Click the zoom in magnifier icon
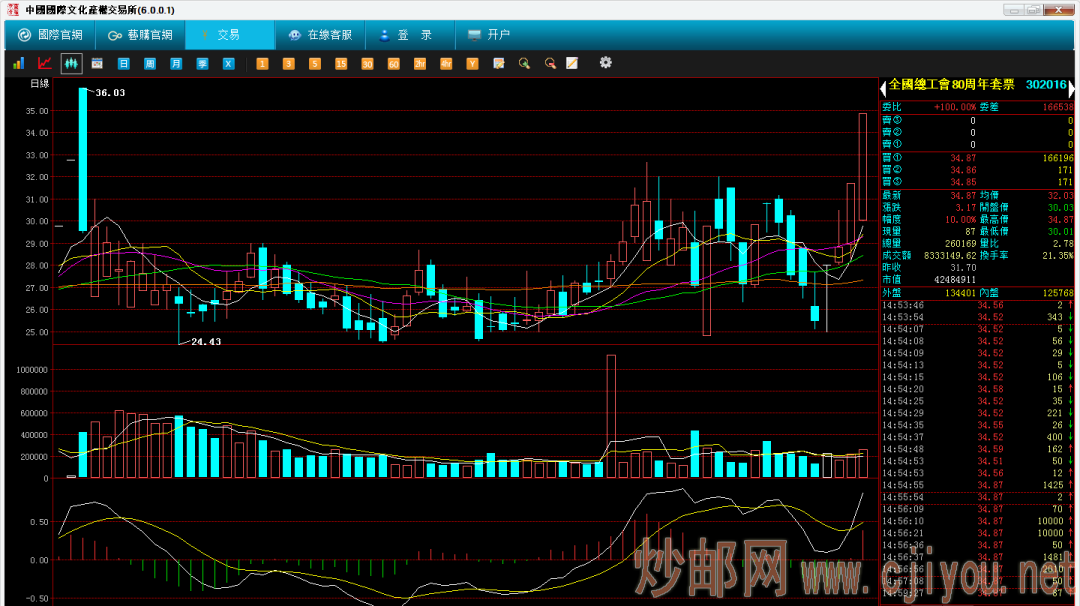Image resolution: width=1080 pixels, height=606 pixels. [523, 63]
